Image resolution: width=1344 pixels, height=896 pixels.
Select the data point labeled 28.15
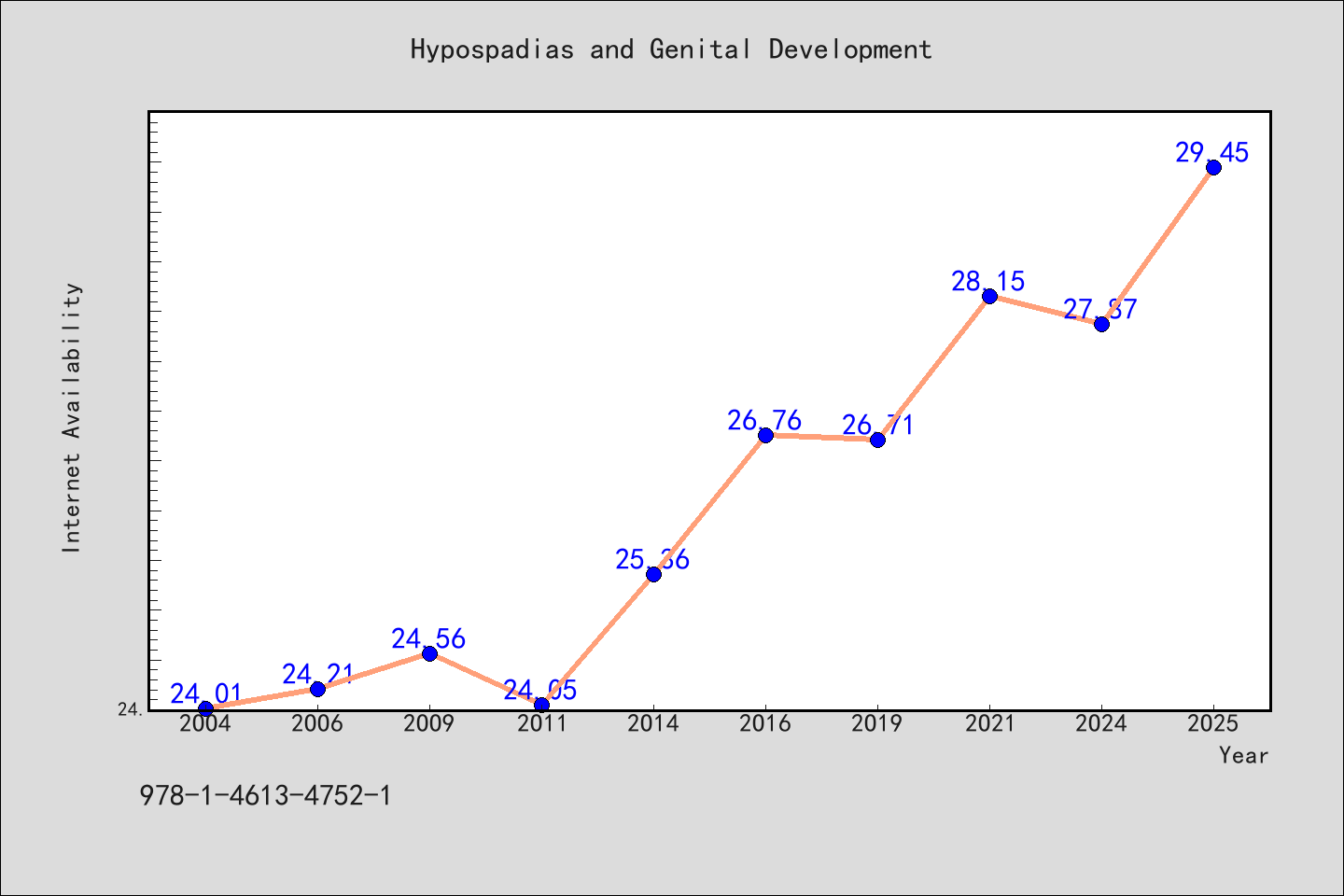pyautogui.click(x=989, y=296)
